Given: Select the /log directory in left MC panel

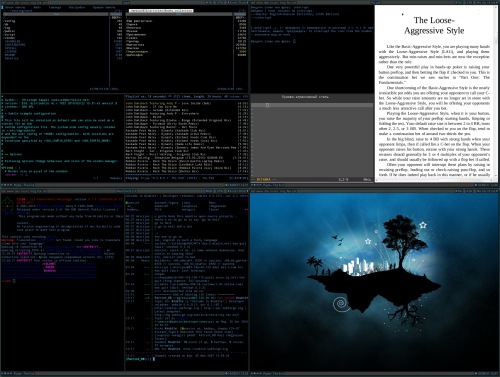Looking at the screenshot, I should pyautogui.click(x=7, y=28).
